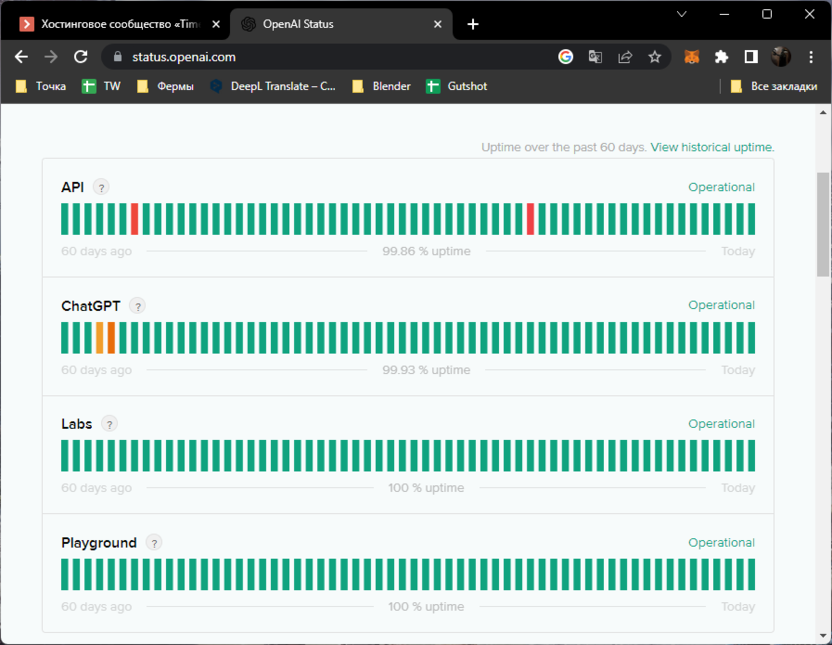Screen dimensions: 832x645
Task: Click Playground component heading
Action: [x=99, y=543]
